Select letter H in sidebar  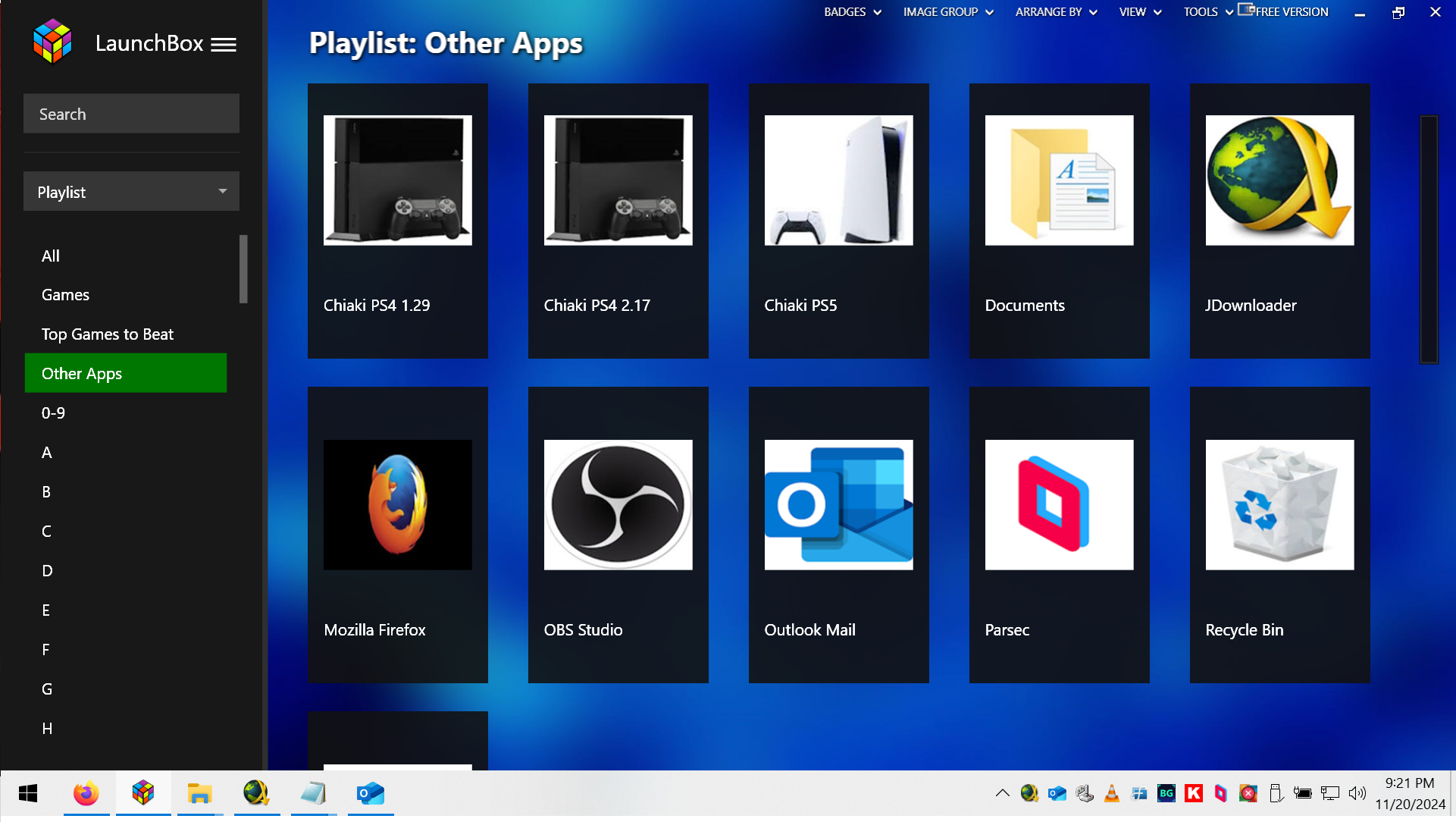(126, 728)
